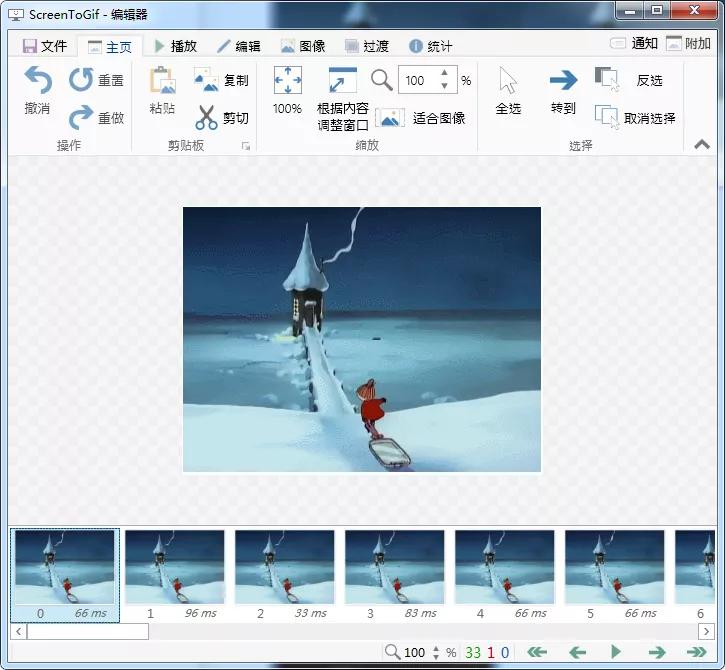Screen dimensions: 725x670
Task: Expand 剪贴板 group launcher arrow
Action: [x=245, y=146]
